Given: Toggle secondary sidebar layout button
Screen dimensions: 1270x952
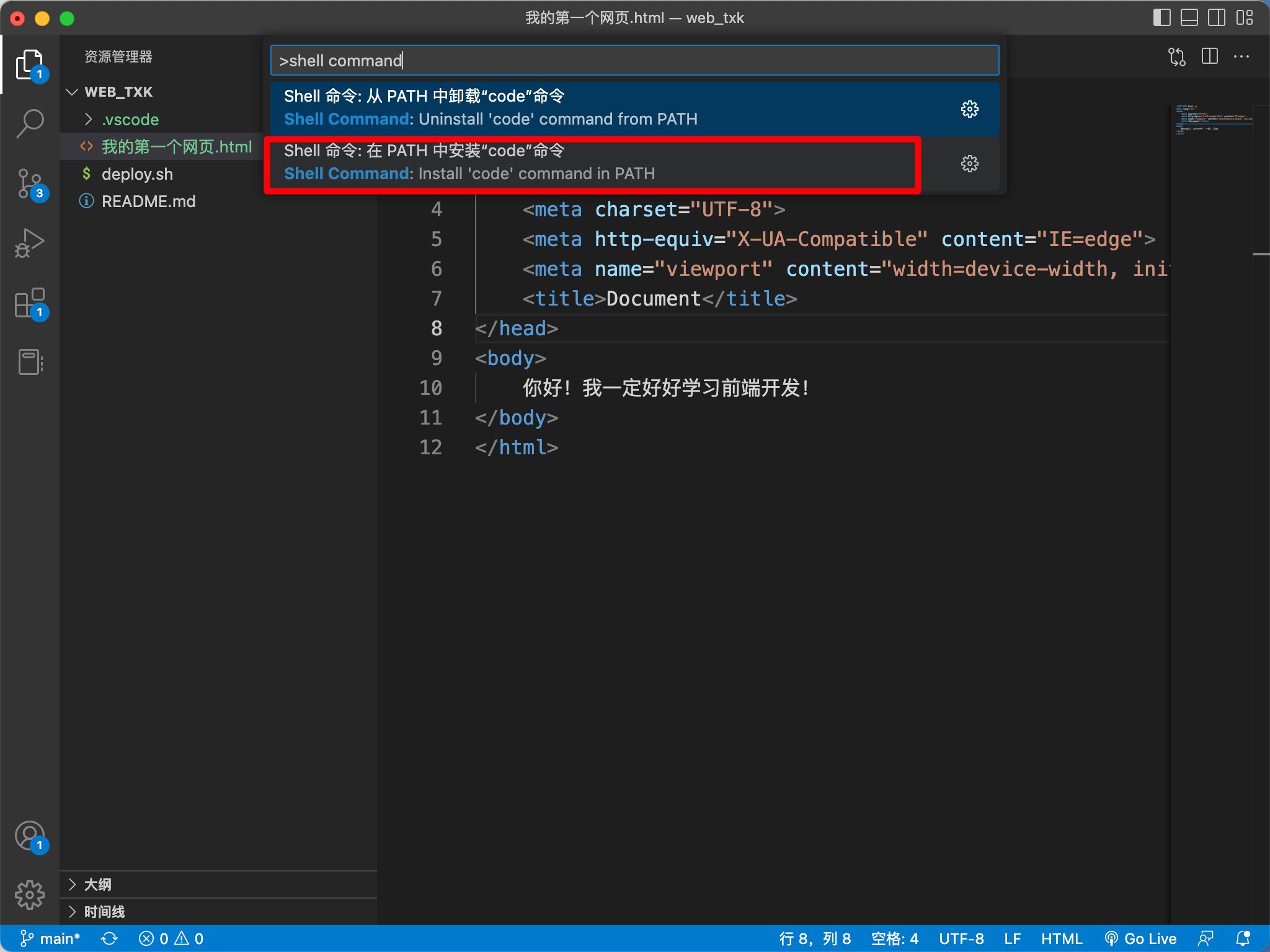Looking at the screenshot, I should pyautogui.click(x=1216, y=17).
